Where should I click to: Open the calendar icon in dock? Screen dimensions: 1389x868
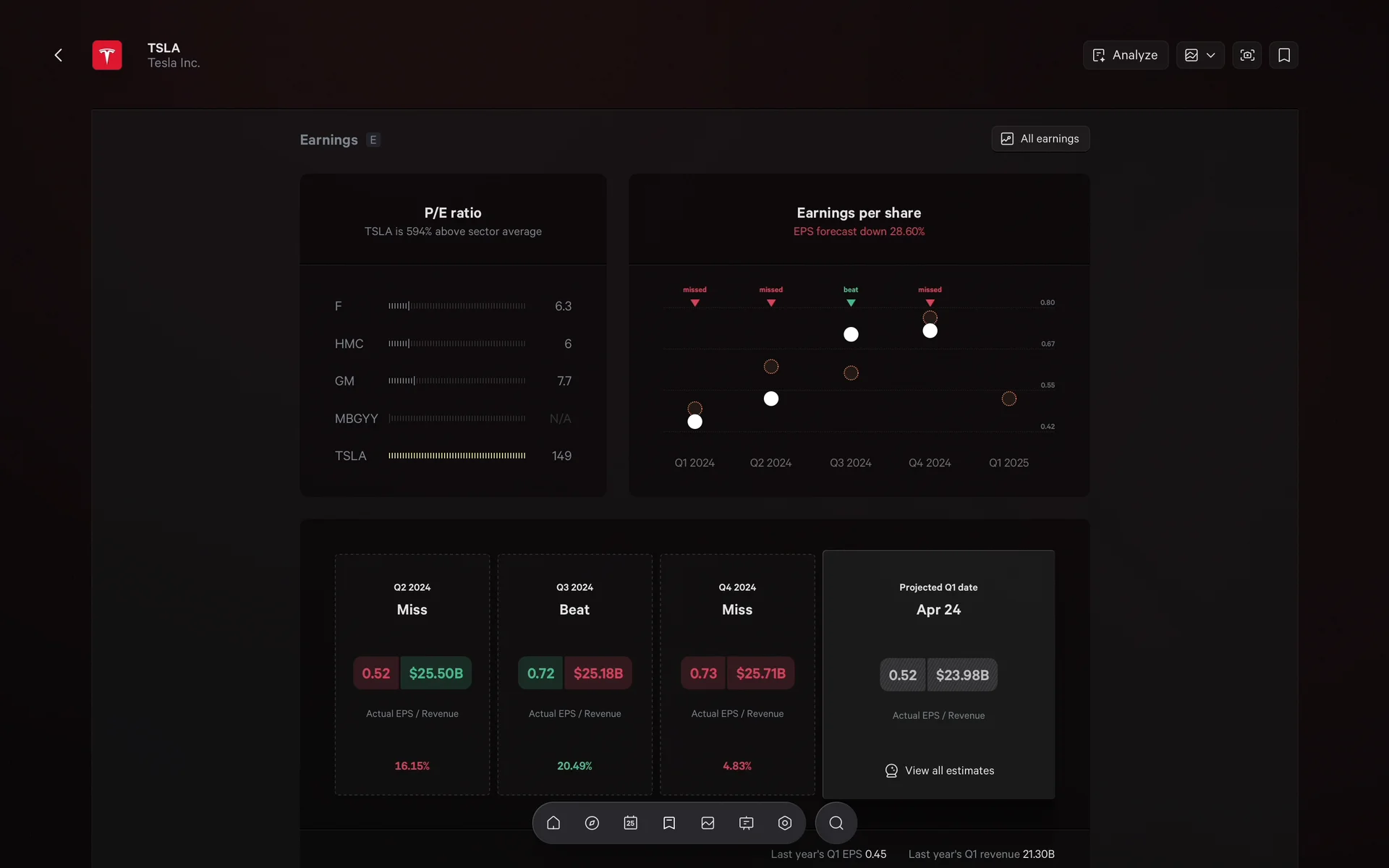pos(630,823)
